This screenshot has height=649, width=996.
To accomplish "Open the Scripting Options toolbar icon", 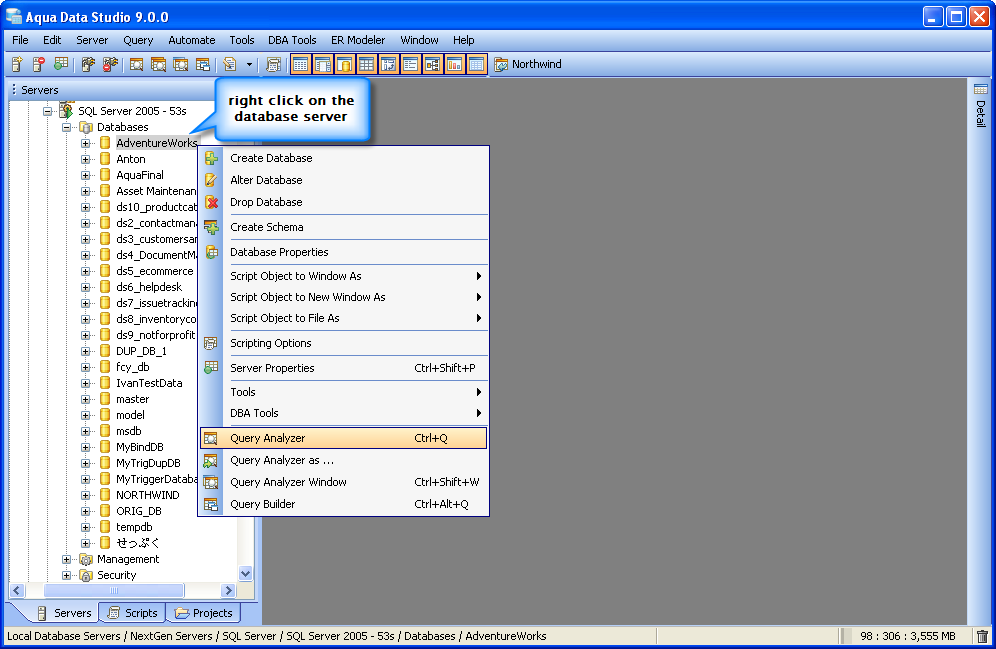I will tap(274, 64).
